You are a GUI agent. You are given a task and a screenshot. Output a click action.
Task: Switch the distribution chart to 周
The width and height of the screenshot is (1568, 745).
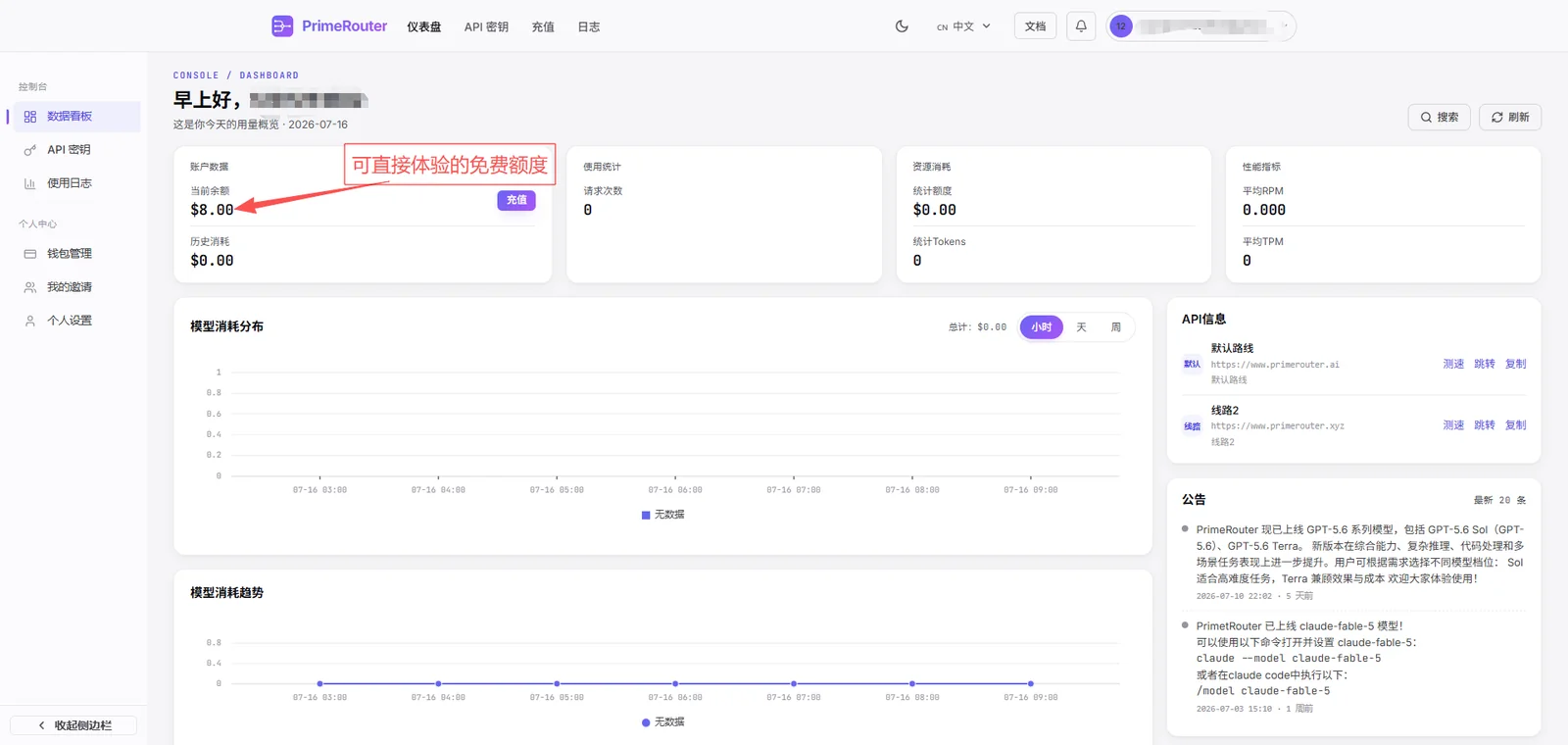click(1115, 327)
